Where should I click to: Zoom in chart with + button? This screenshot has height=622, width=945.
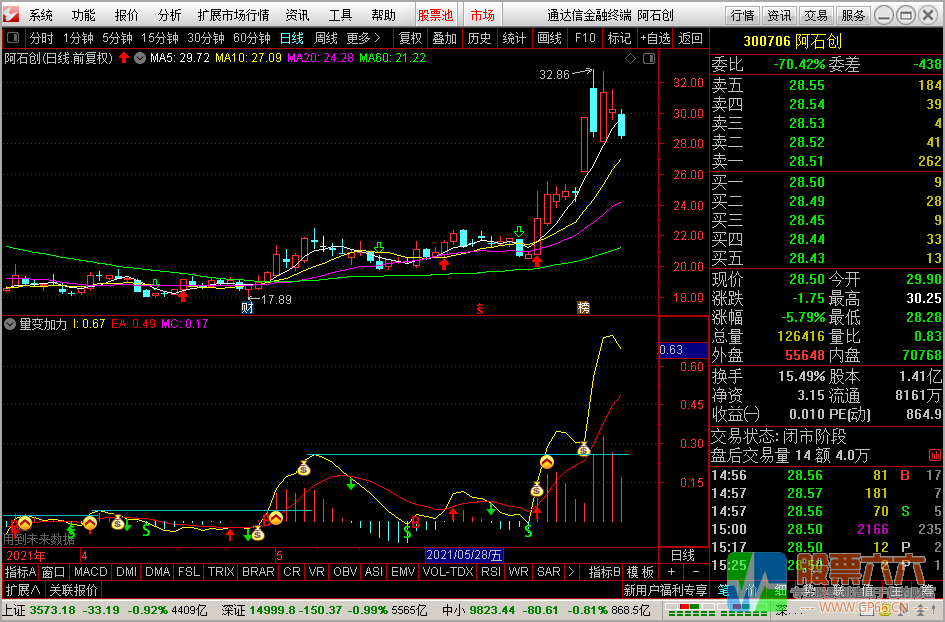tap(671, 572)
